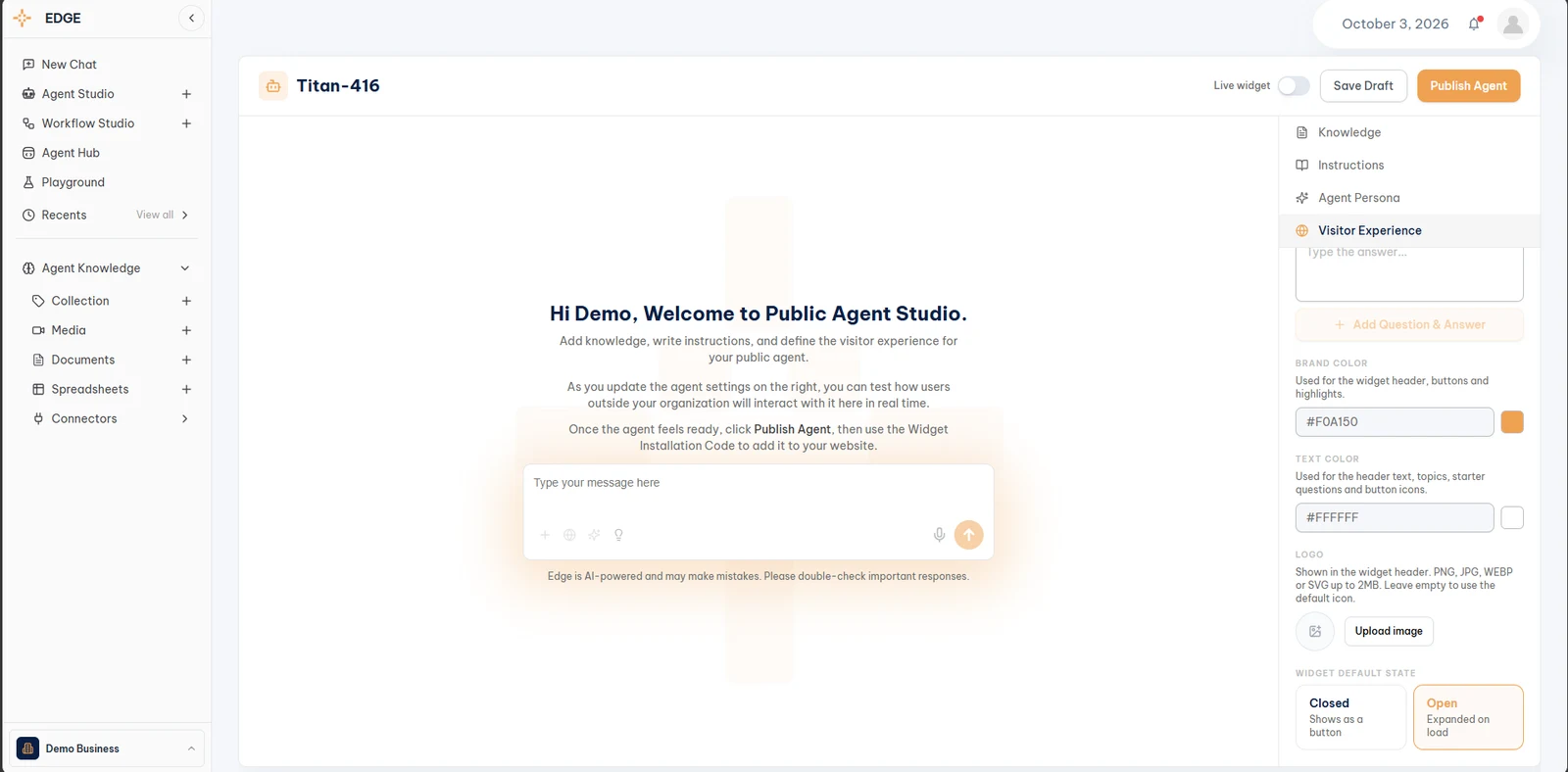
Task: Click the Type your message here box
Action: coord(759,483)
